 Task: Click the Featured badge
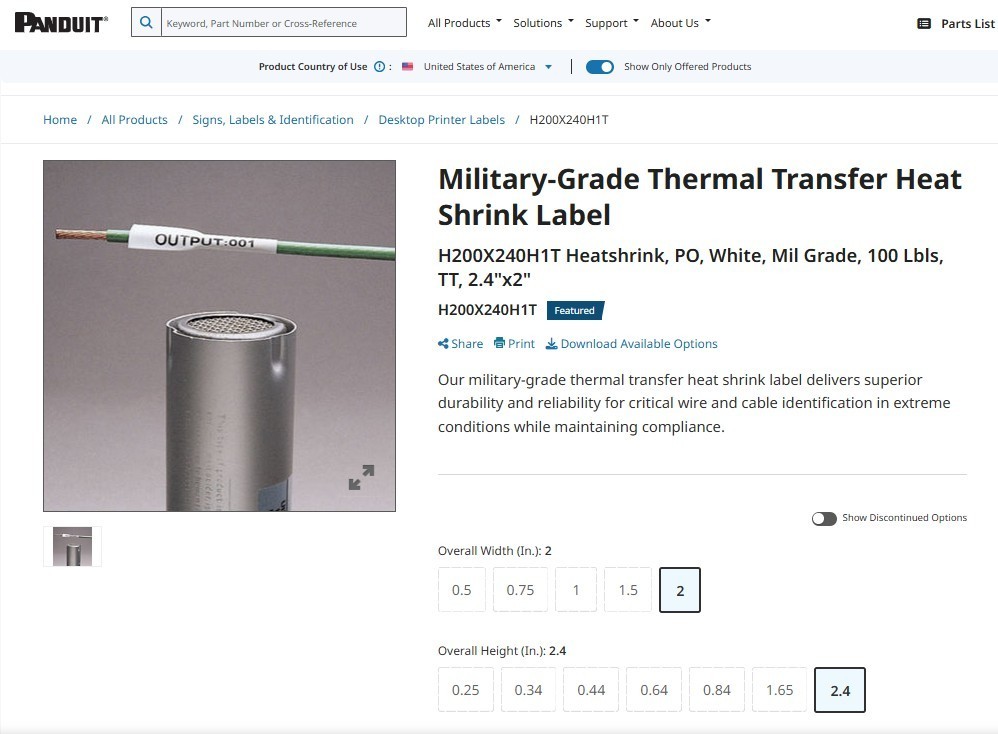pyautogui.click(x=575, y=311)
